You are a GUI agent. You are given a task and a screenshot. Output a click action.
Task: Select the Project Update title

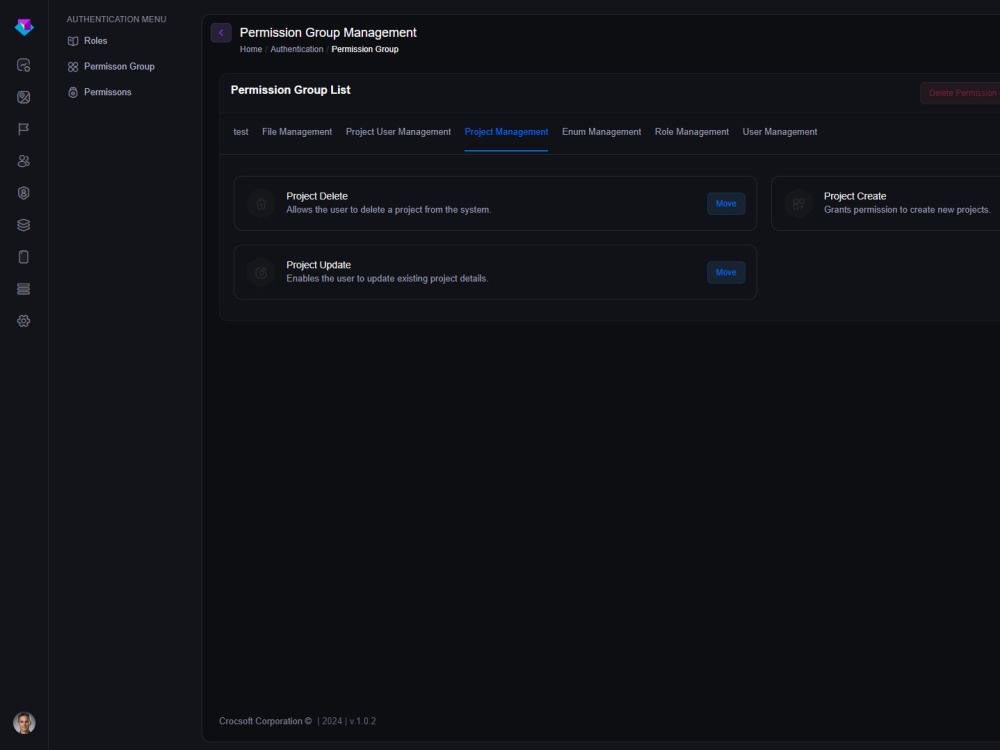pyautogui.click(x=318, y=265)
